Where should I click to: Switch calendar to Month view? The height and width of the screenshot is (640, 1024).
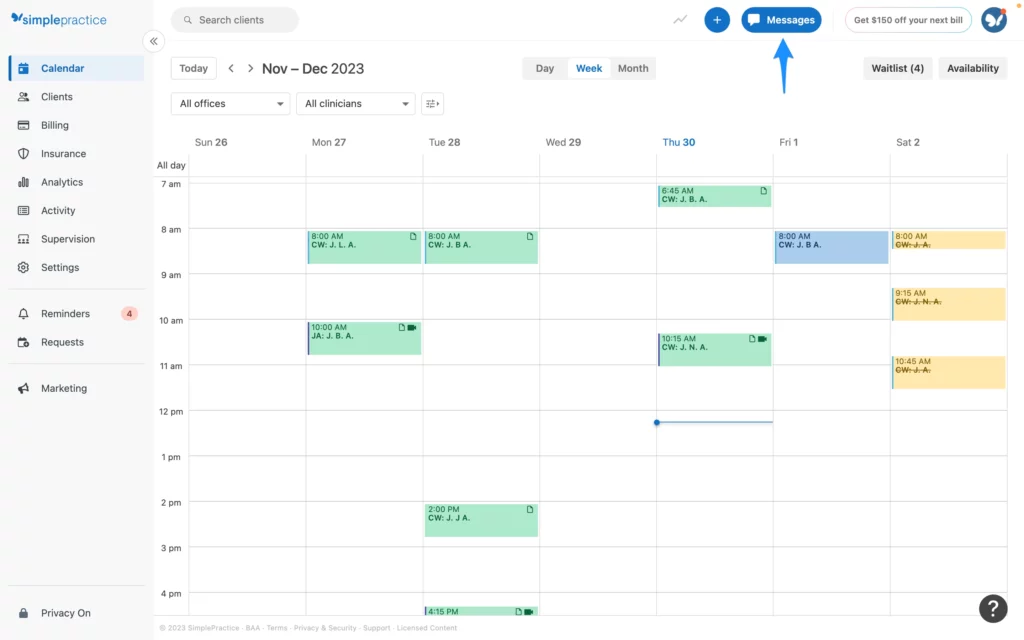pyautogui.click(x=633, y=69)
